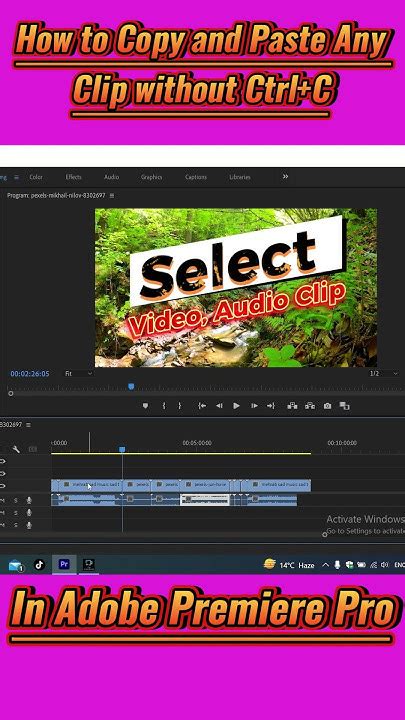The height and width of the screenshot is (720, 405).
Task: Solo the first audio track
Action: point(15,500)
